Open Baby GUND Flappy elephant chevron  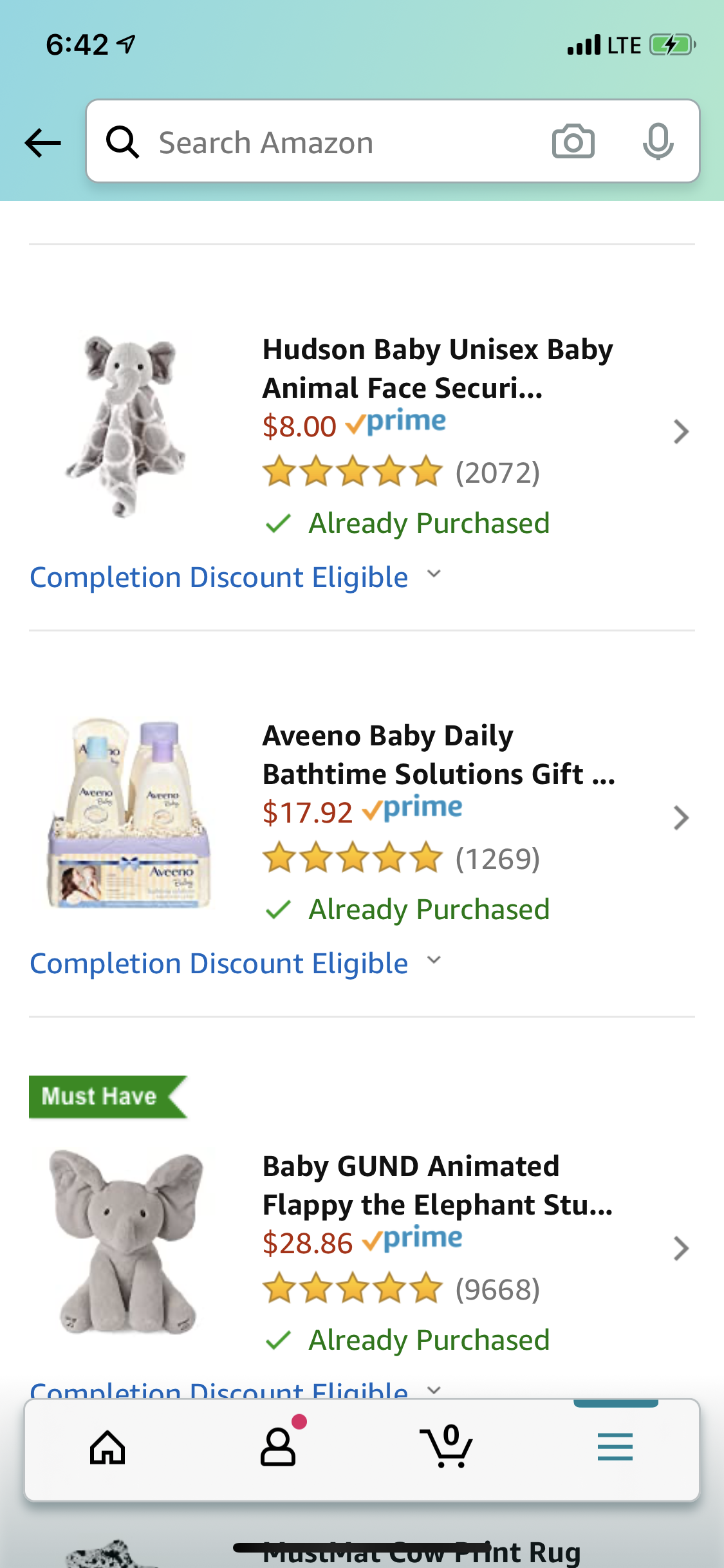[x=681, y=1249]
